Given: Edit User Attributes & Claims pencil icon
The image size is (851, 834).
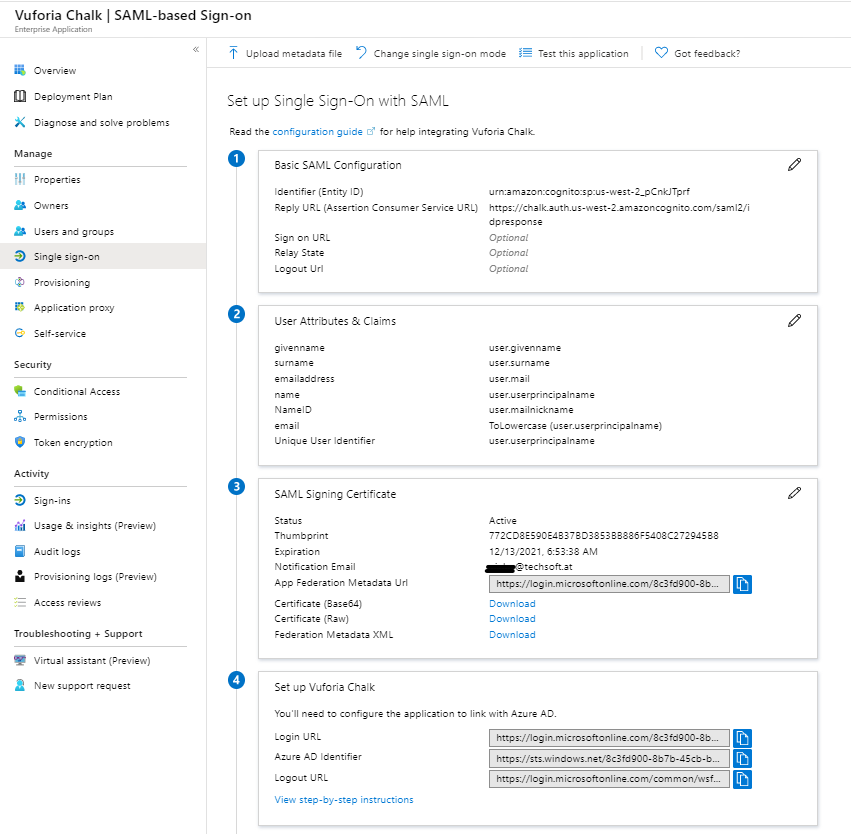Looking at the screenshot, I should [x=795, y=321].
